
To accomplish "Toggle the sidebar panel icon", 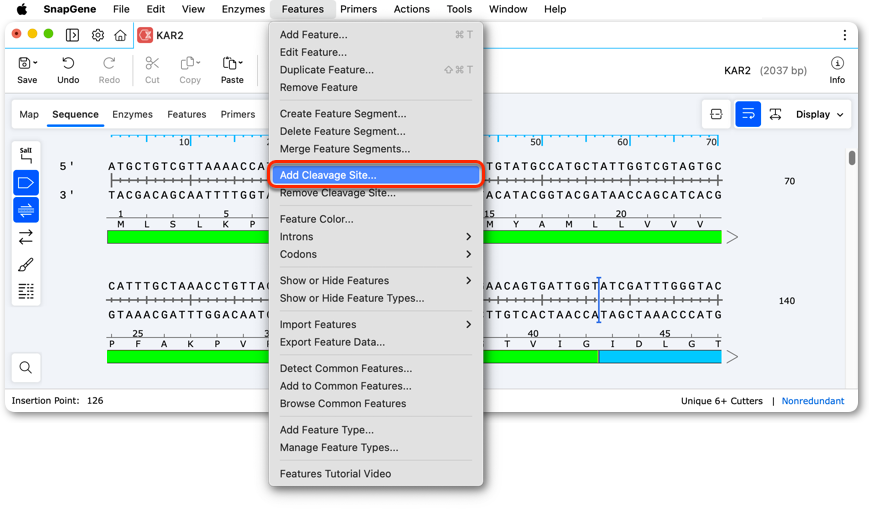I will 72,35.
